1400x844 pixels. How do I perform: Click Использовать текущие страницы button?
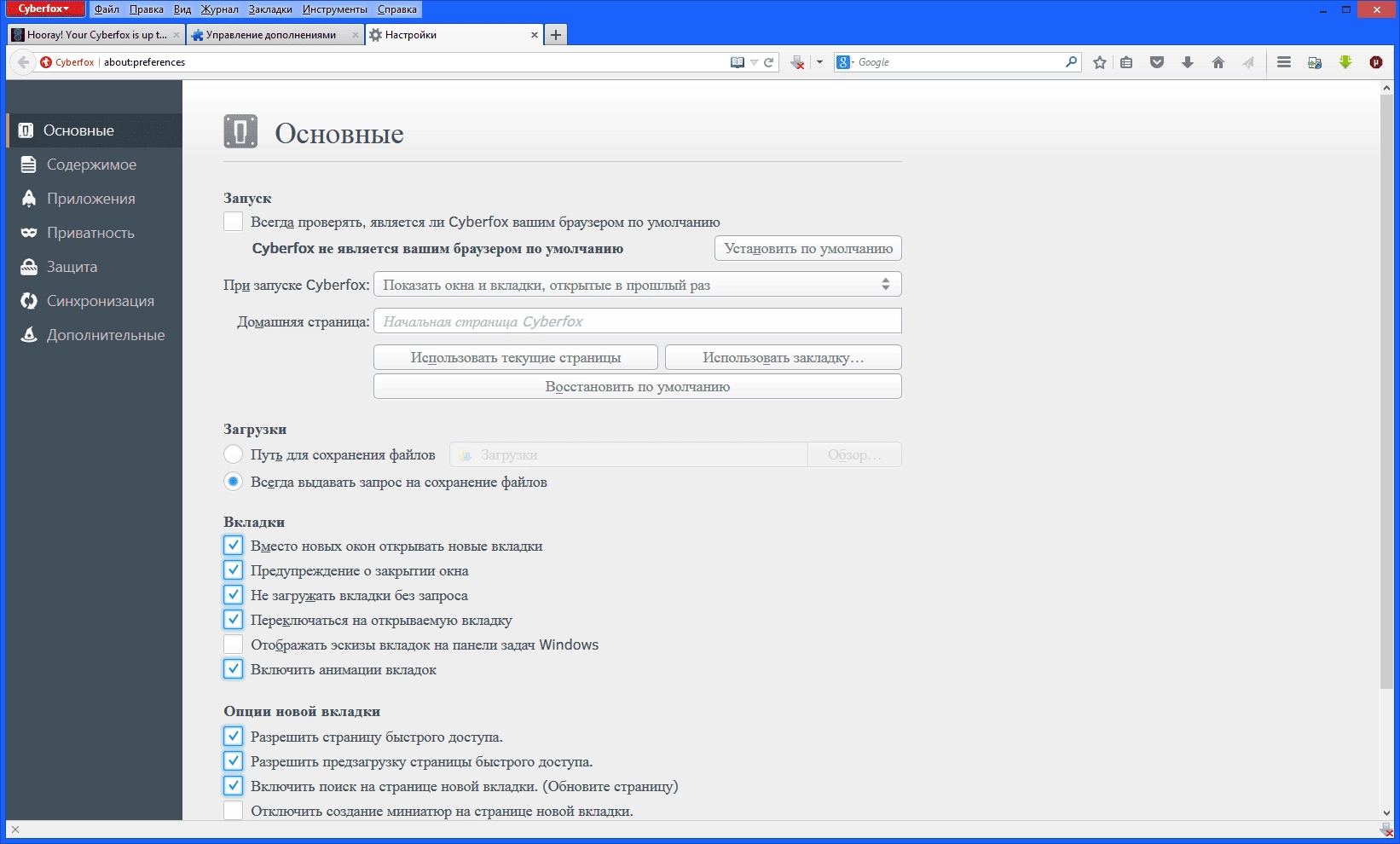coord(516,358)
